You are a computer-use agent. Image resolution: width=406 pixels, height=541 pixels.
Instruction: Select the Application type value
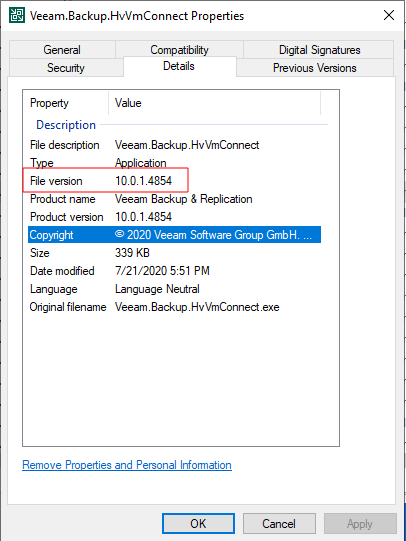point(141,163)
